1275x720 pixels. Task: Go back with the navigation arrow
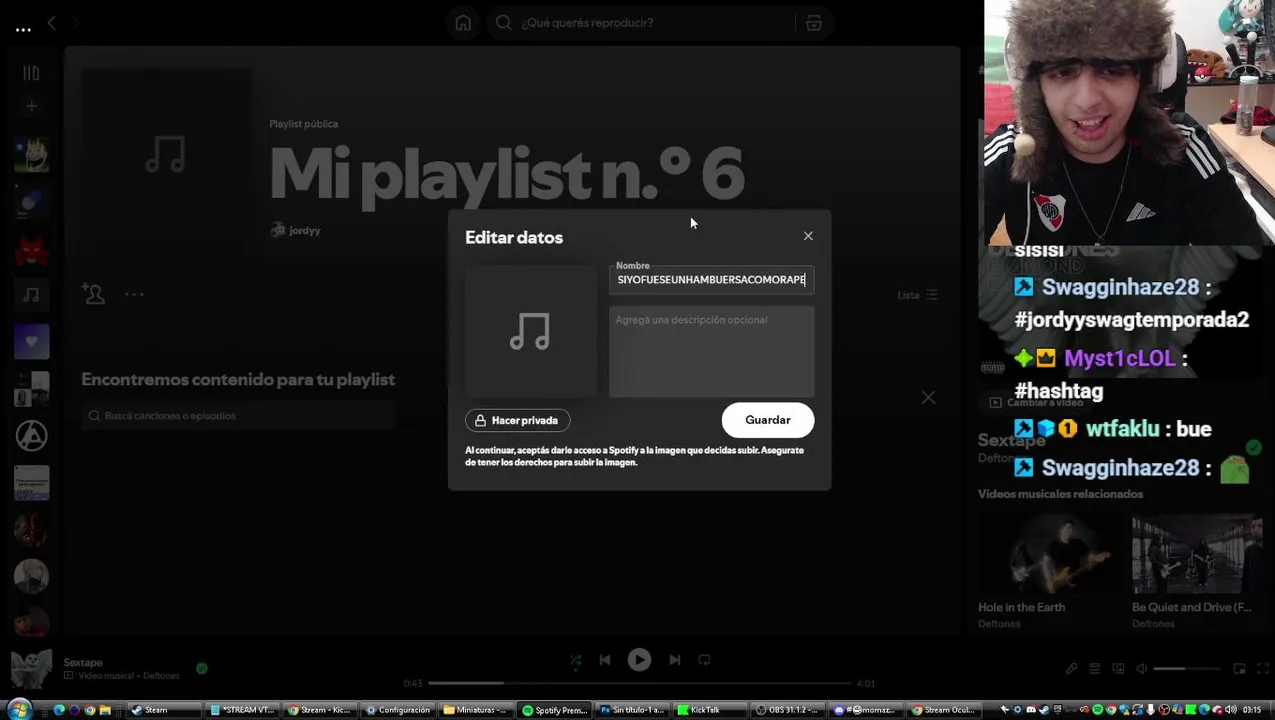click(x=51, y=23)
